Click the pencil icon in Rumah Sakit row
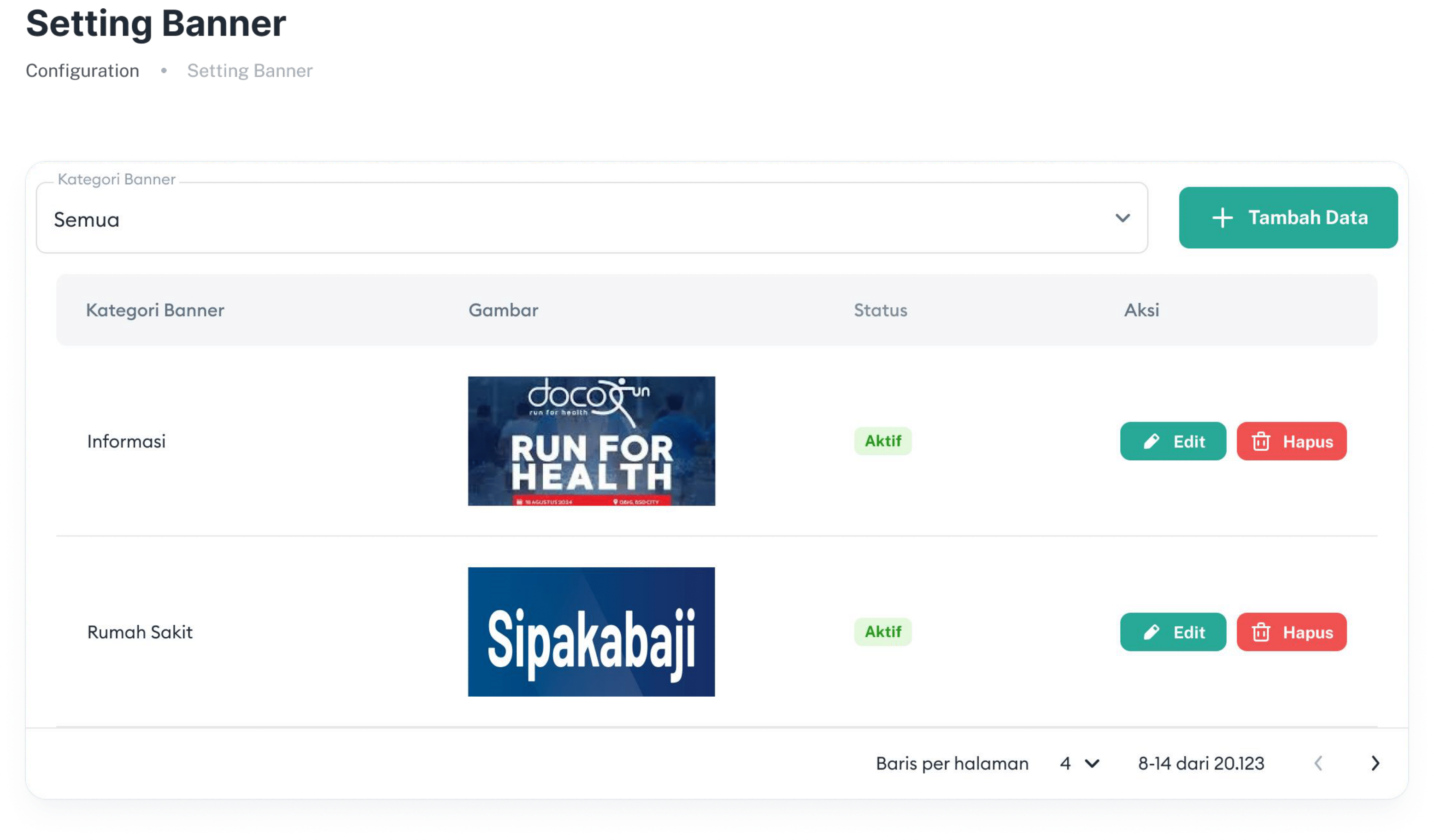The width and height of the screenshot is (1434, 840). [x=1152, y=632]
